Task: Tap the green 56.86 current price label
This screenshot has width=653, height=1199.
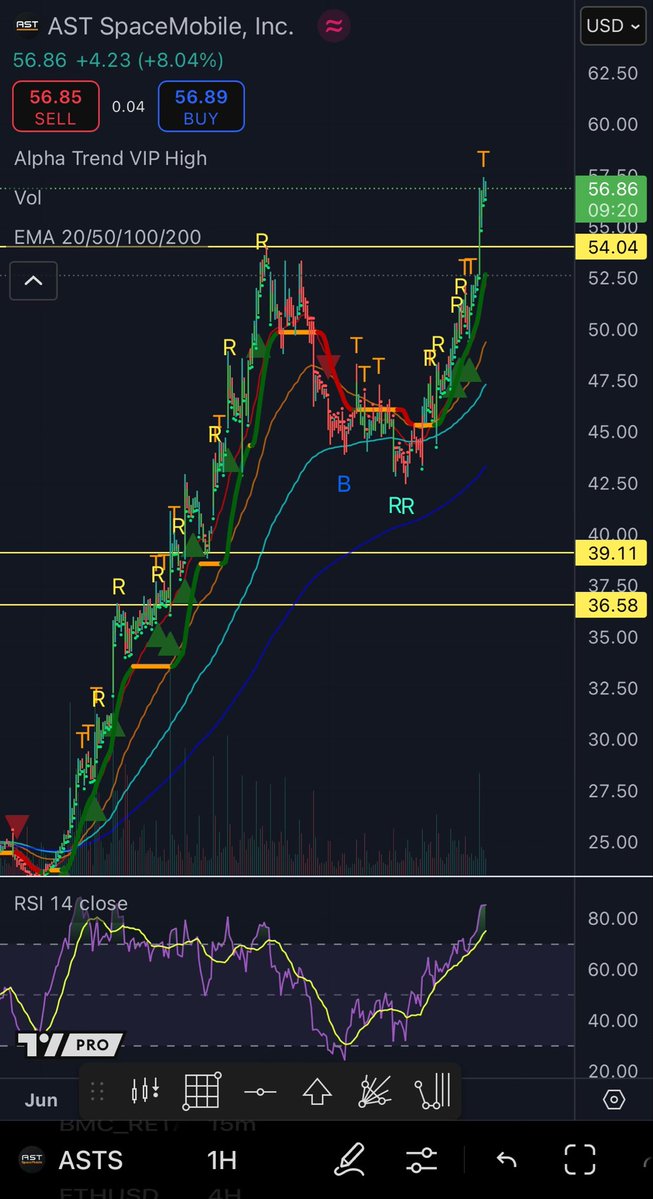Action: point(611,199)
